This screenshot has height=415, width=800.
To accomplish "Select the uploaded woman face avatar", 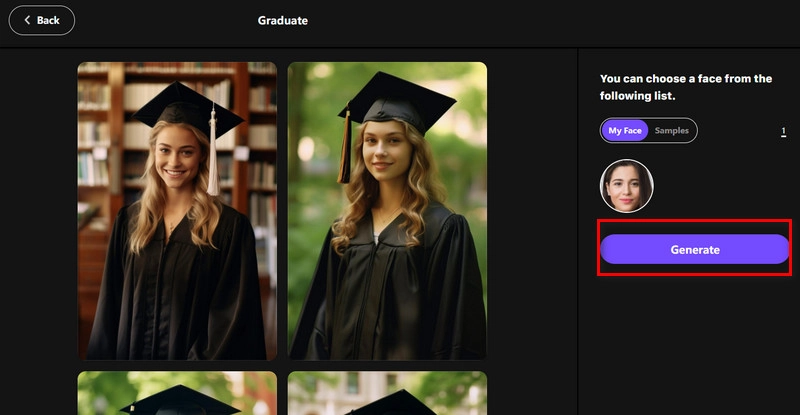I will tap(627, 186).
